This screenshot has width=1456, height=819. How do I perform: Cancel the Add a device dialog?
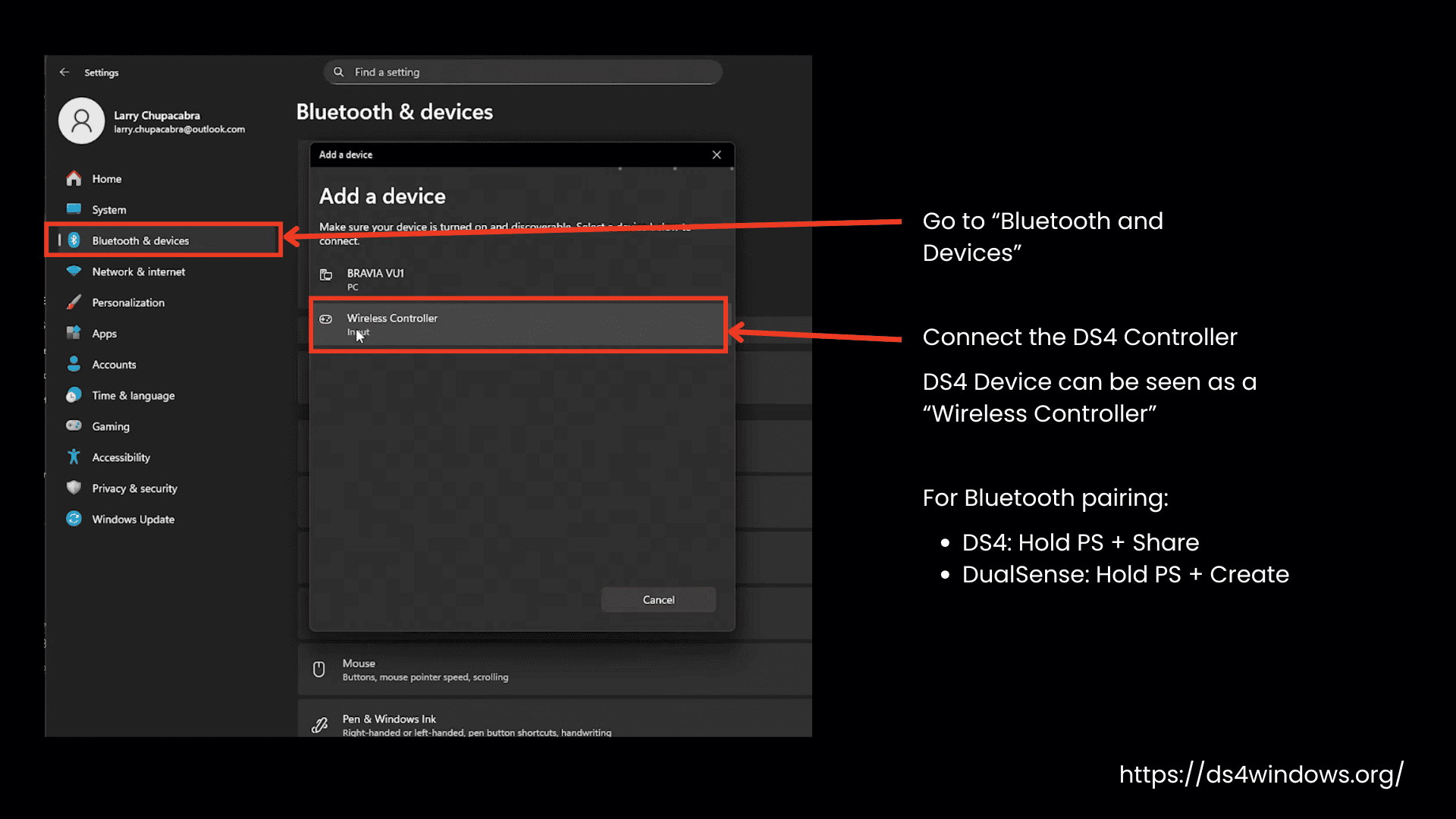click(658, 600)
